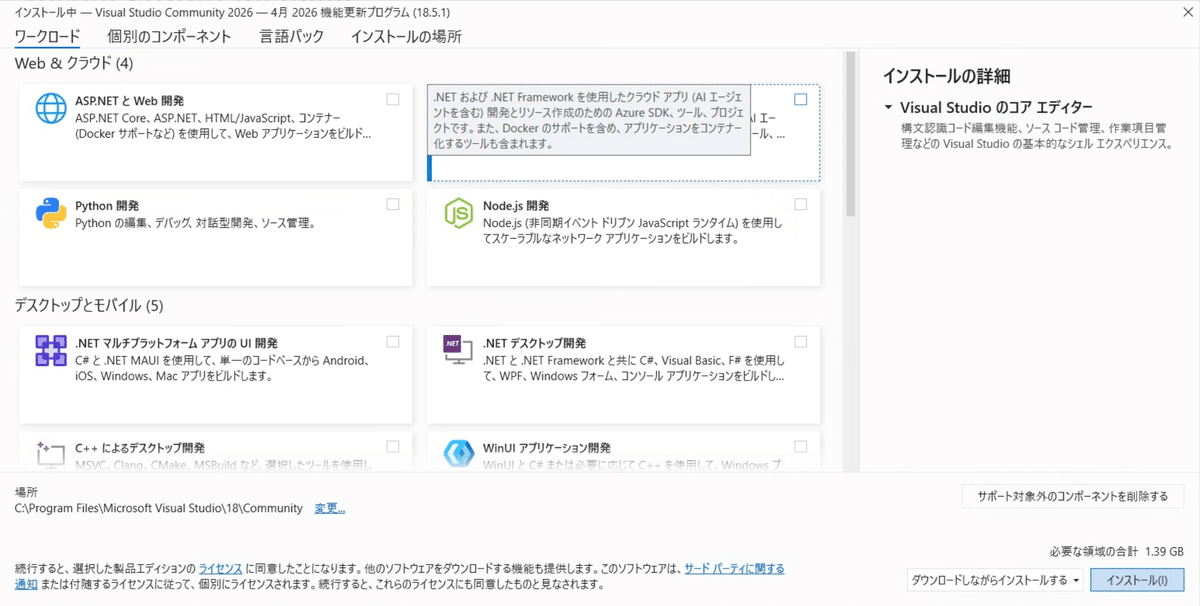Screen dimensions: 1200x606
Task: Click the install path C:\Program Files text
Action: [159, 508]
